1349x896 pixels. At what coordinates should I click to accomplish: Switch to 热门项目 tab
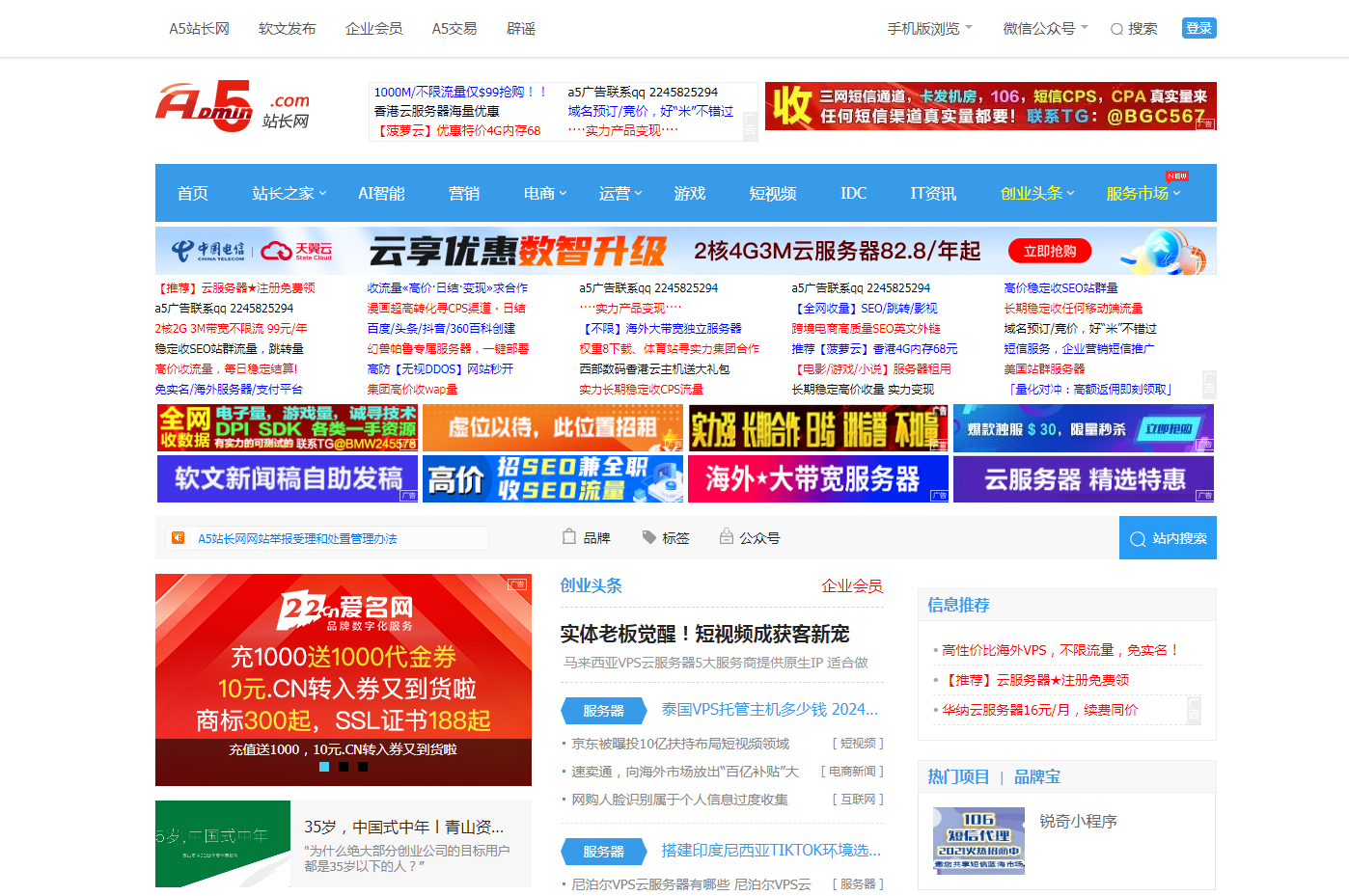(x=958, y=776)
